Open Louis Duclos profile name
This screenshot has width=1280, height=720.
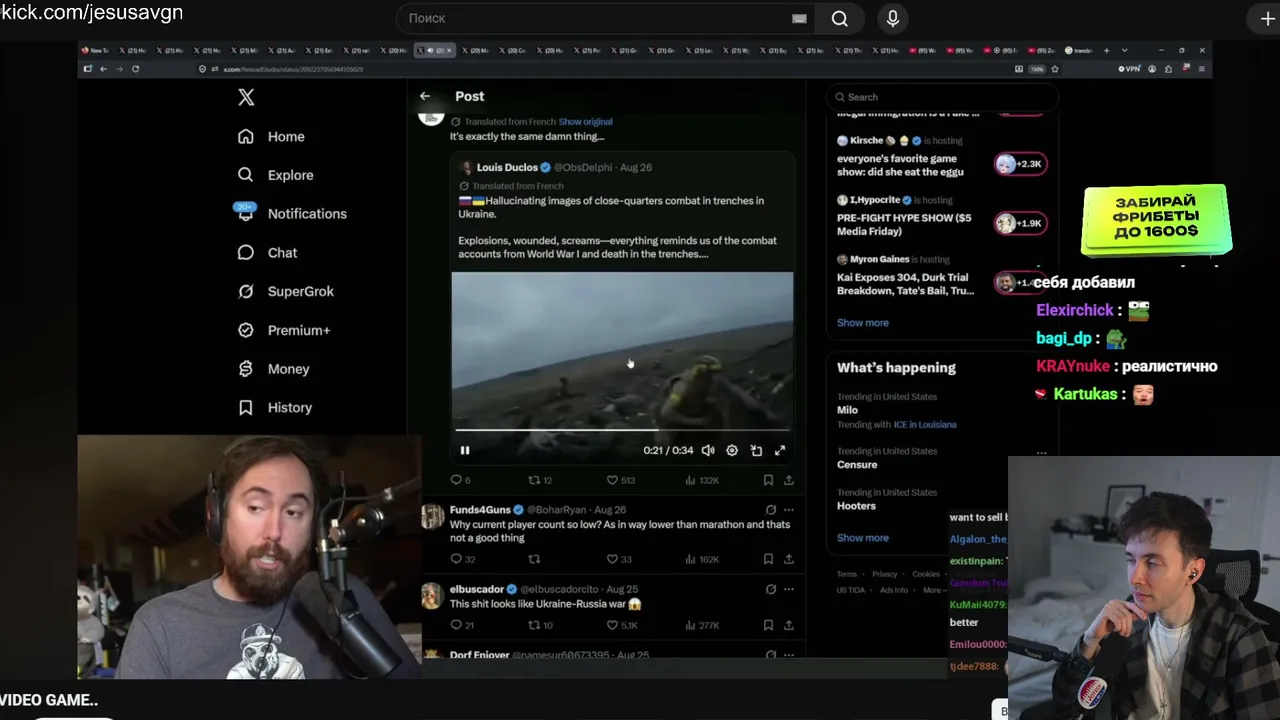click(507, 167)
